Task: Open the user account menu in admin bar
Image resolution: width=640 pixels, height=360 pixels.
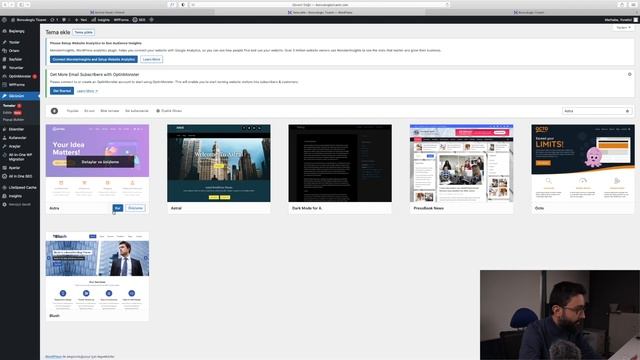Action: [620, 20]
